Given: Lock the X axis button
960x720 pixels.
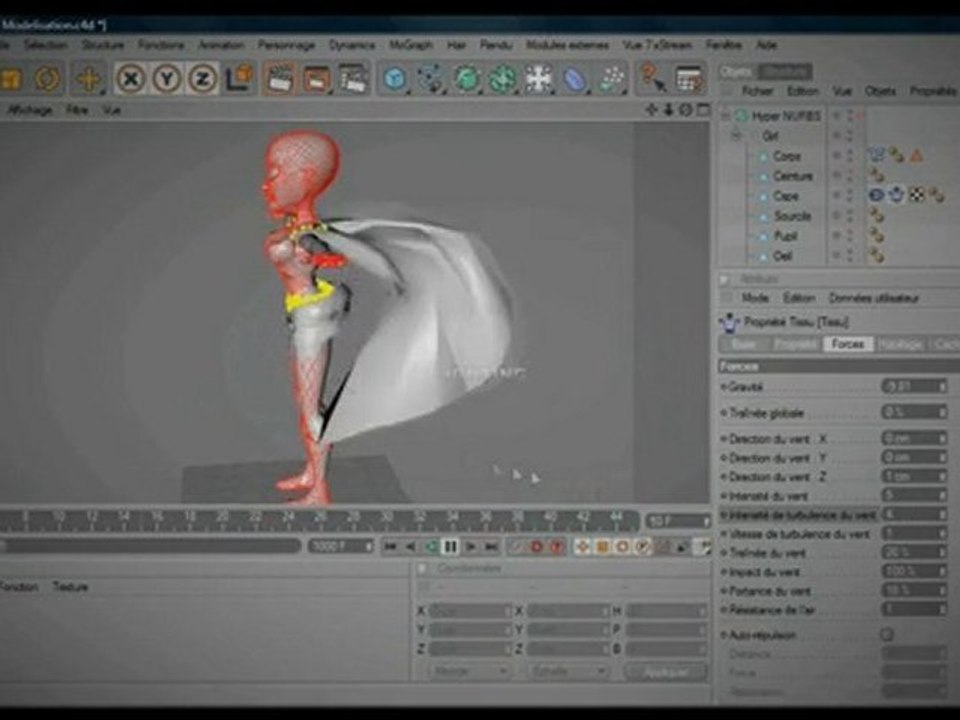Looking at the screenshot, I should [130, 78].
